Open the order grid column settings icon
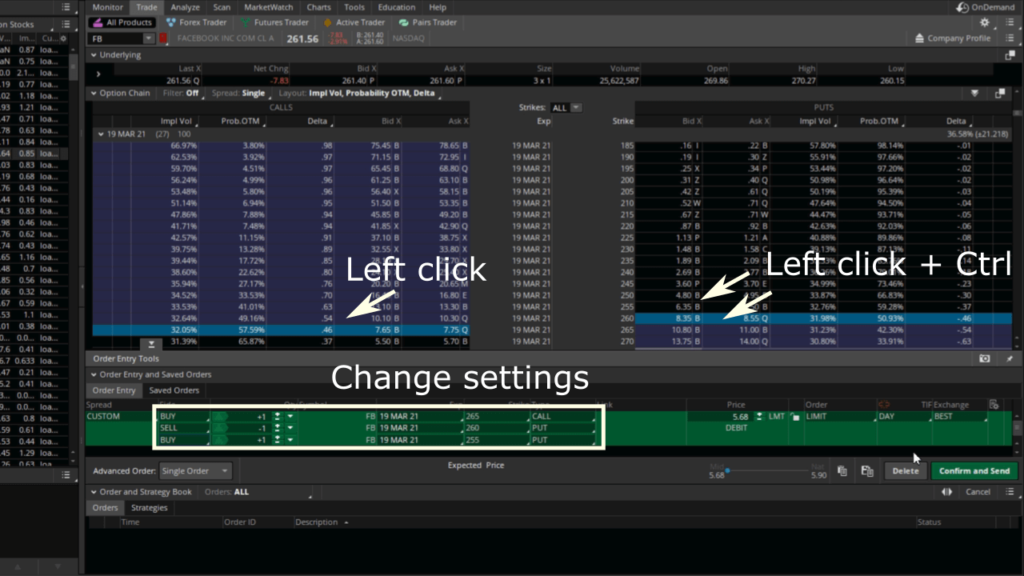The height and width of the screenshot is (576, 1024). [x=993, y=405]
